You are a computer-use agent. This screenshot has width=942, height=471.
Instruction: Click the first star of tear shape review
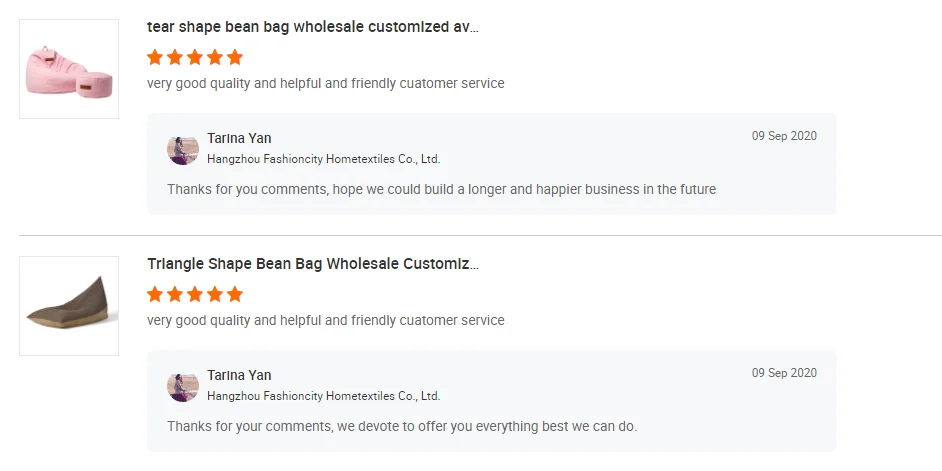point(155,57)
